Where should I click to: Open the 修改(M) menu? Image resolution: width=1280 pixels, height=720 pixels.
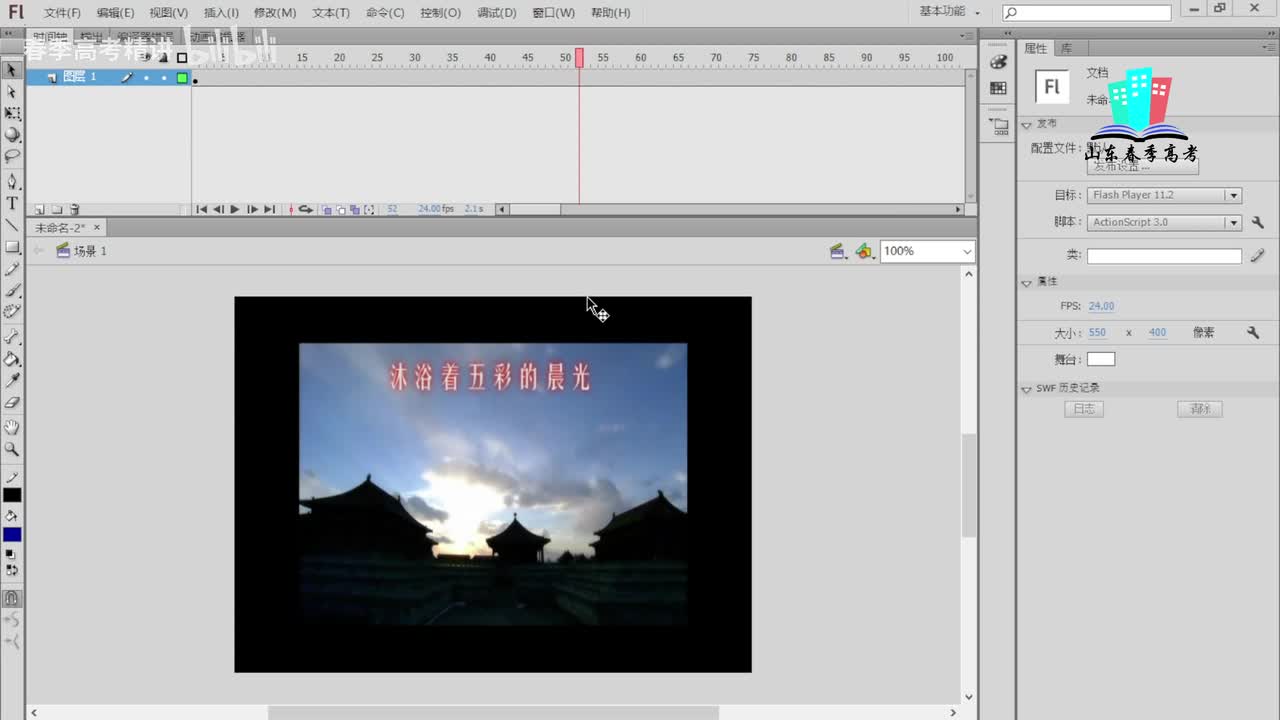pyautogui.click(x=275, y=13)
